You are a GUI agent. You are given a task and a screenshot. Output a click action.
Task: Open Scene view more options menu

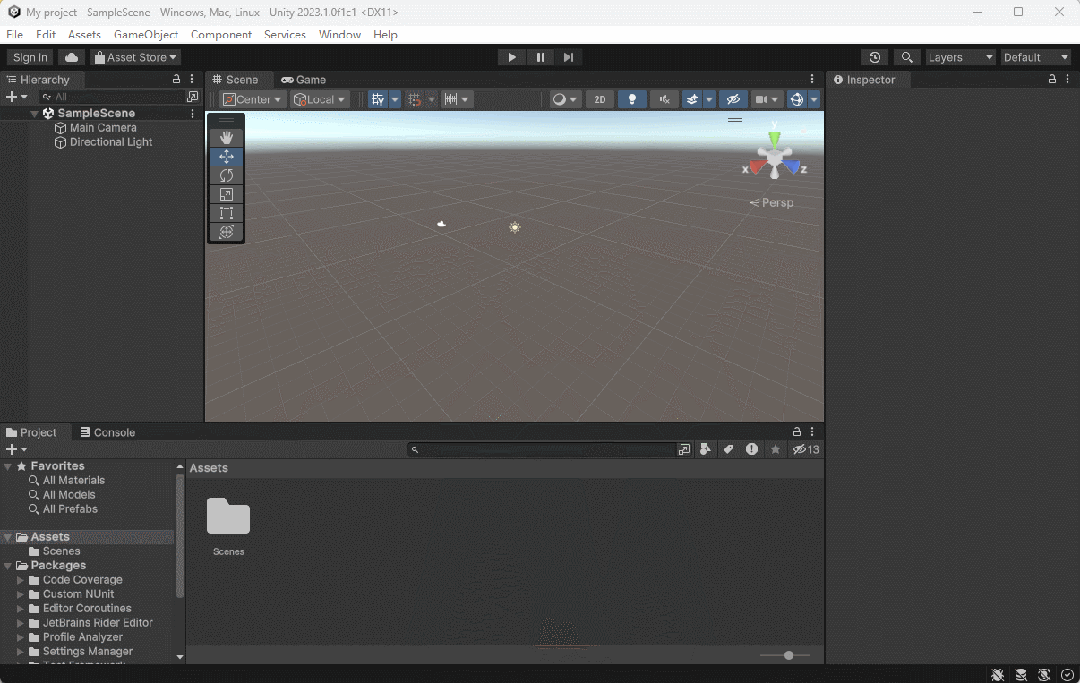[812, 79]
